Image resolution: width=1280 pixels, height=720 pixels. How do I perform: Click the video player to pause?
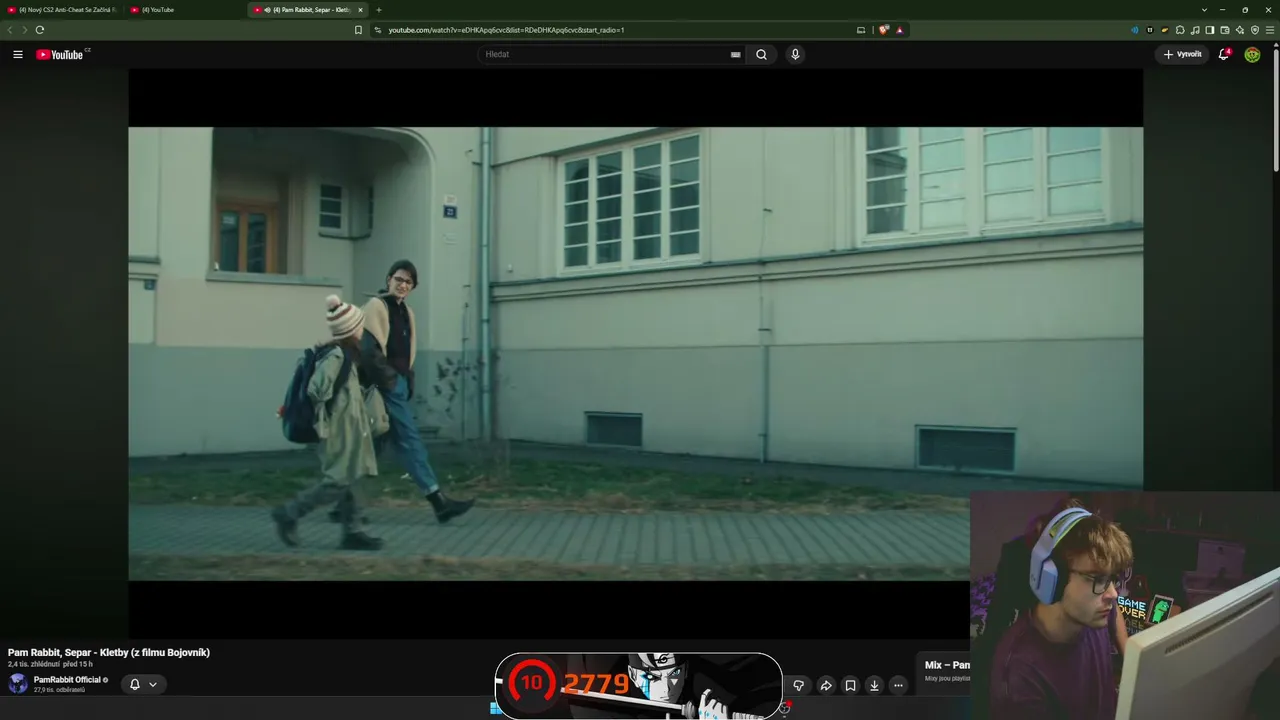635,353
